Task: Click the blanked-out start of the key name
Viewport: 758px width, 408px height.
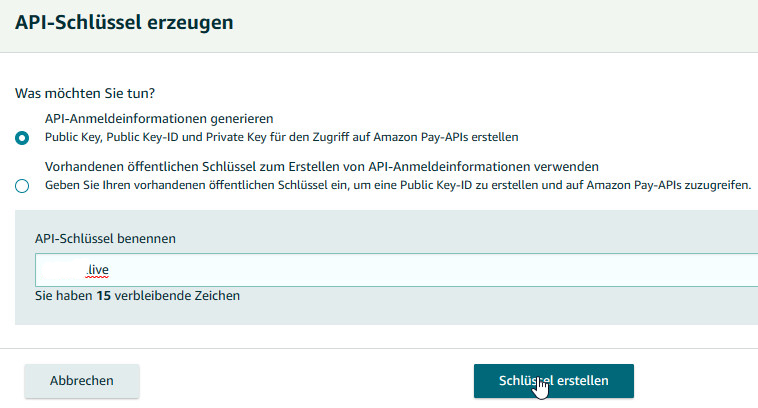Action: 64,270
